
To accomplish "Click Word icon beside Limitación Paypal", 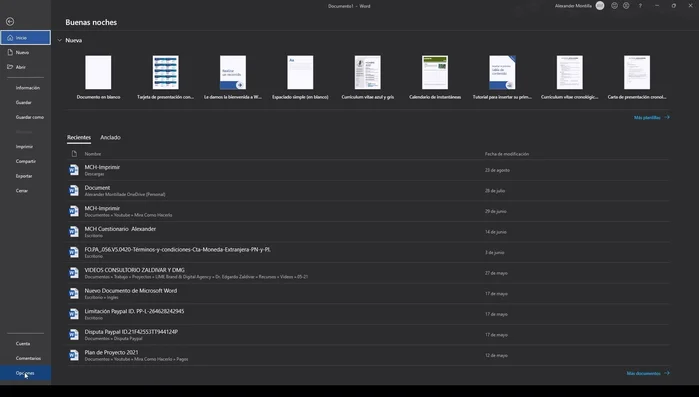I will (x=74, y=314).
